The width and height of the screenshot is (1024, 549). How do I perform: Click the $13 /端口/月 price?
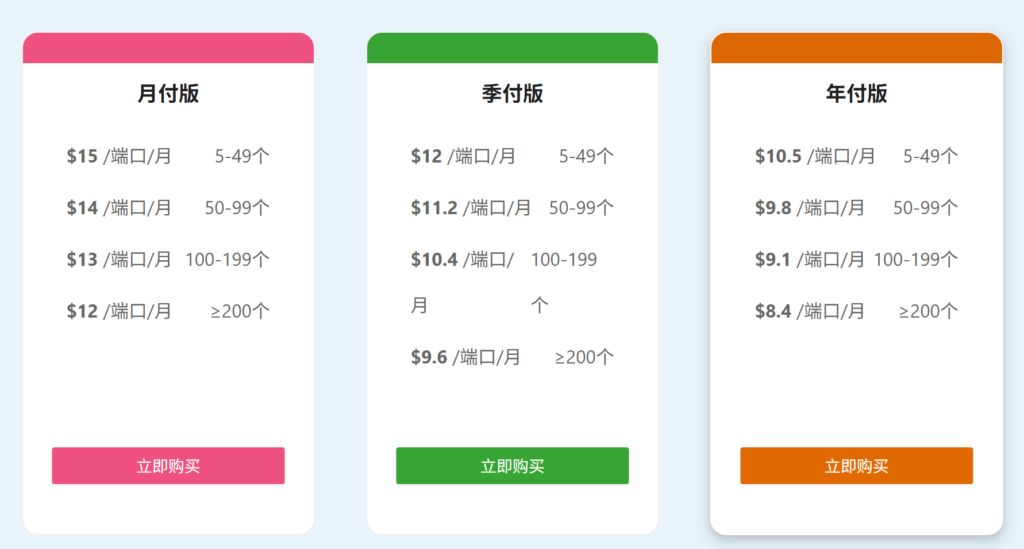coord(119,260)
